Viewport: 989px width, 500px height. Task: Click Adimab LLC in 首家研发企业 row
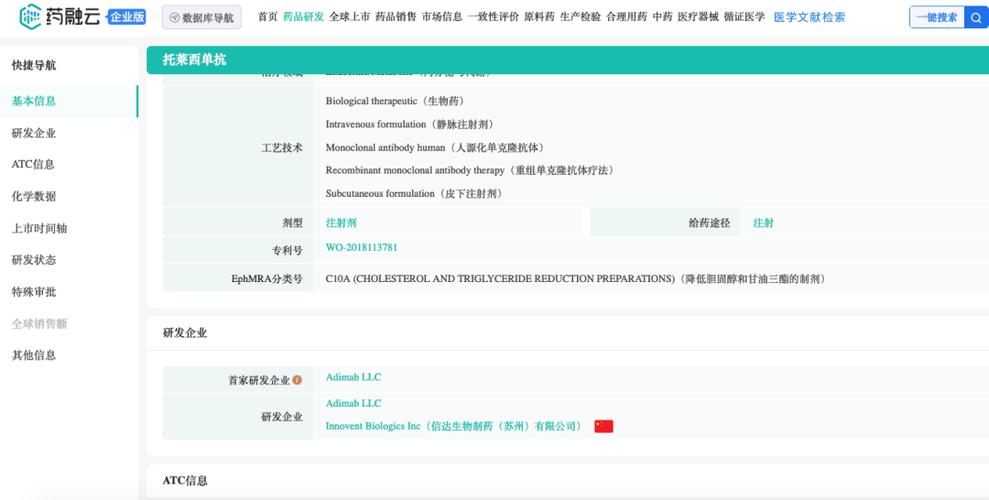(353, 377)
